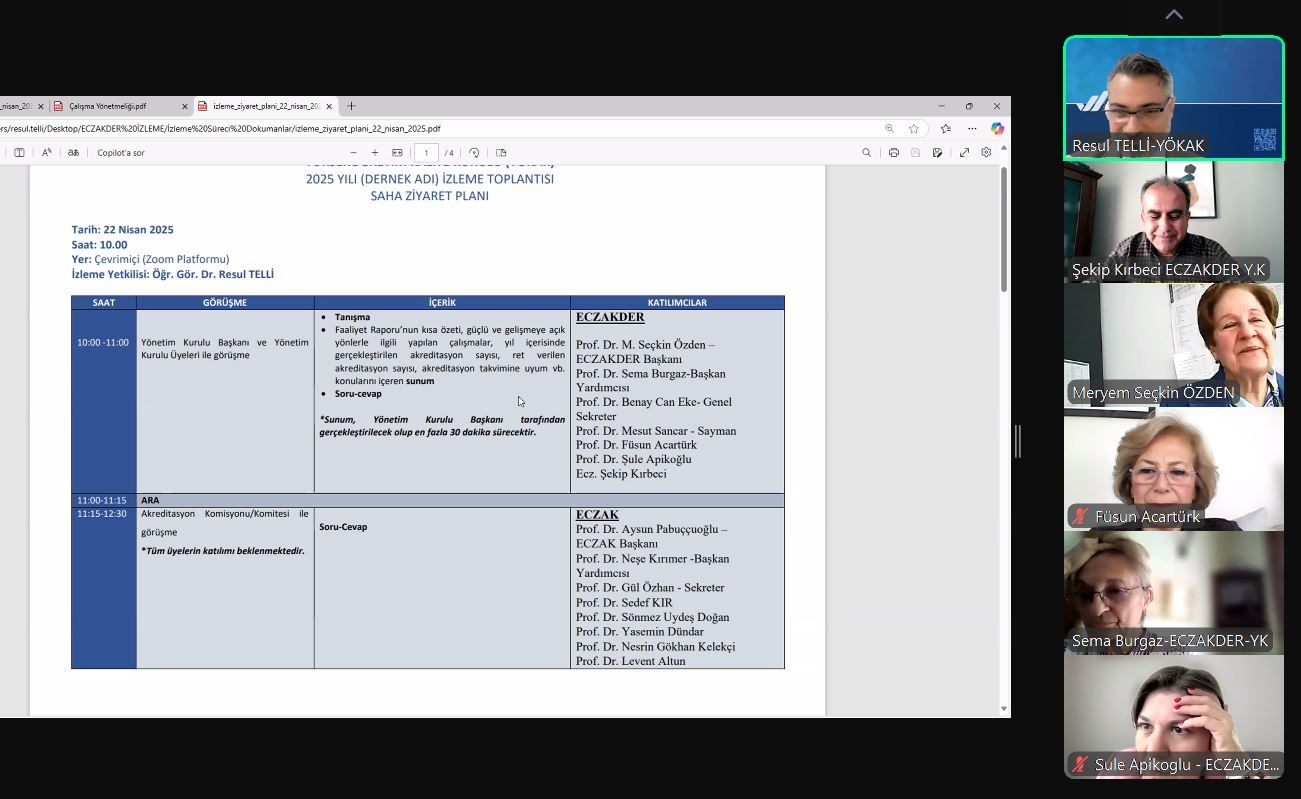Open a new browser tab

click(x=351, y=106)
